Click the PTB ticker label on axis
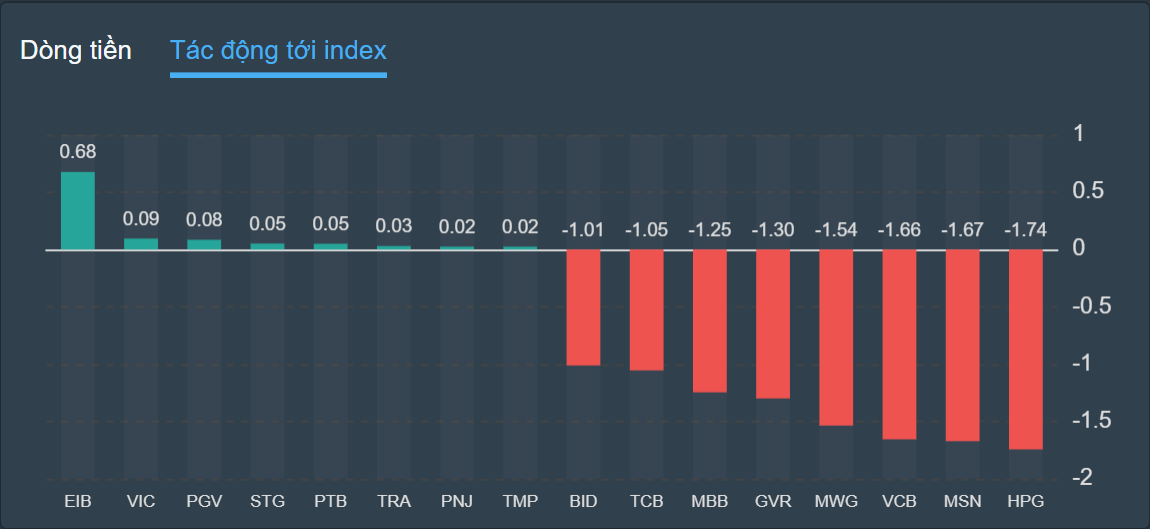The image size is (1150, 529). tap(330, 501)
